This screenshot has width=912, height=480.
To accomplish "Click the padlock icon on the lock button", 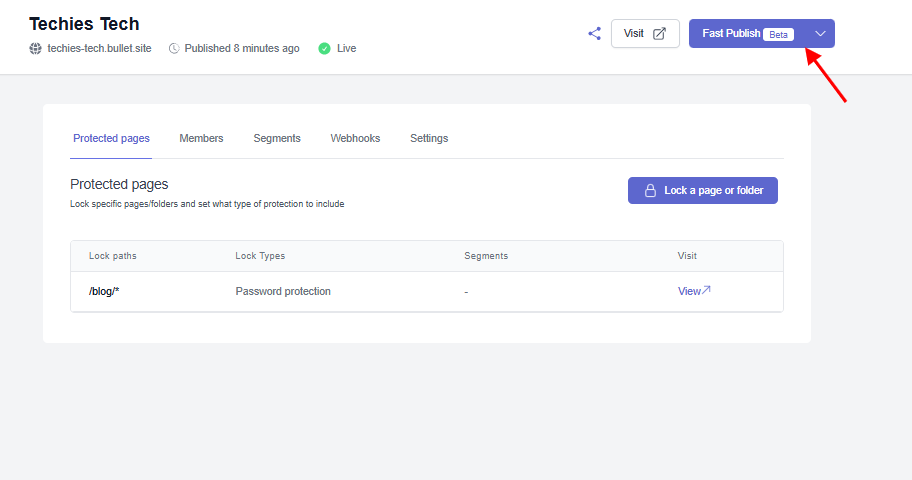I will point(650,190).
